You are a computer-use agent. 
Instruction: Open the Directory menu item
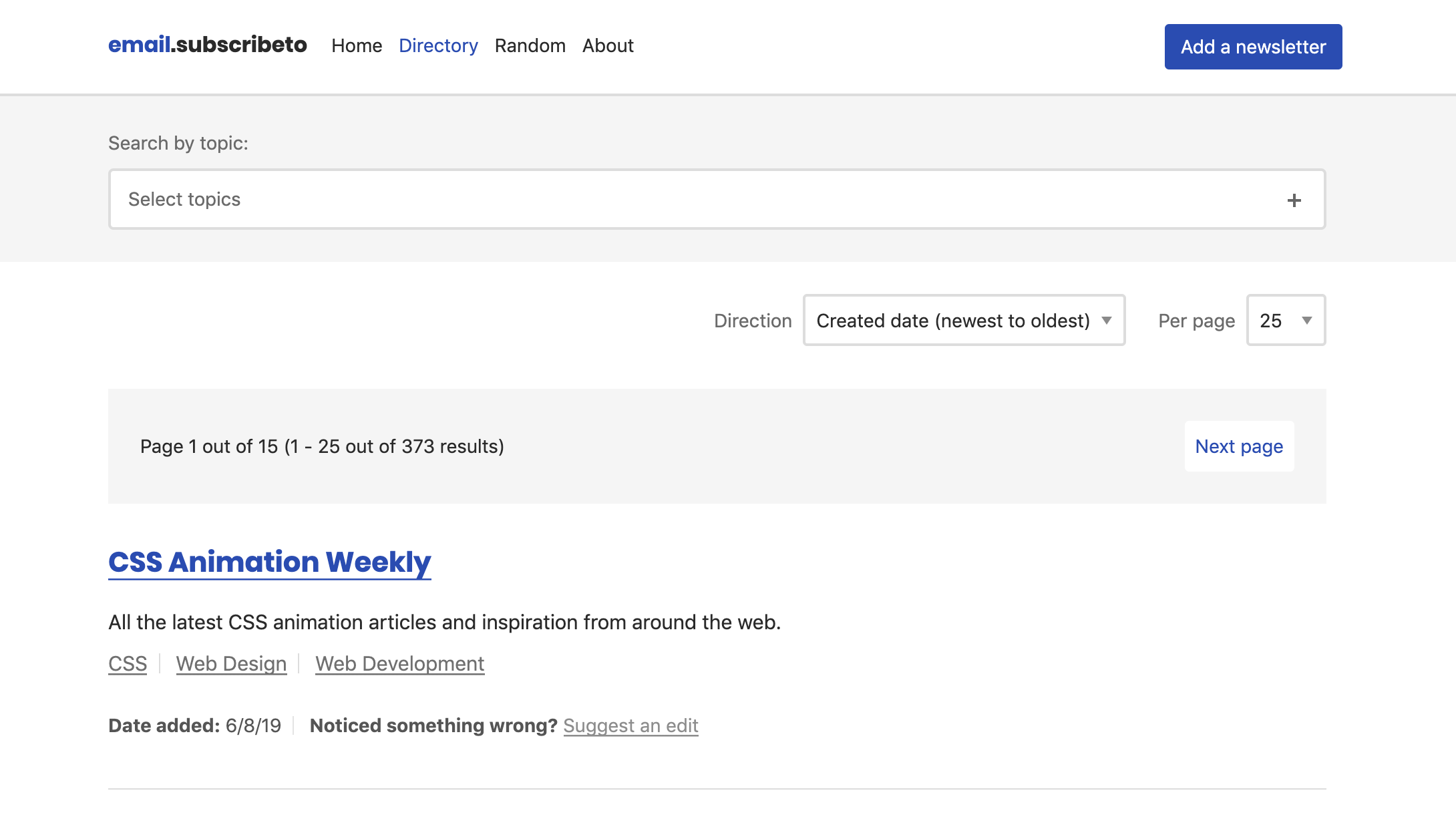point(438,45)
